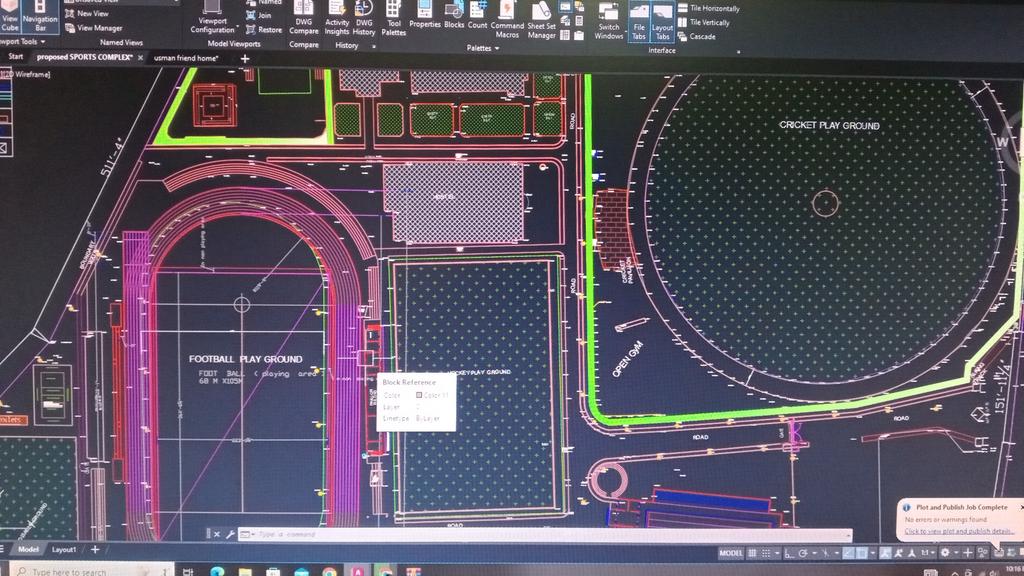Open the View Cube control

tap(10, 16)
